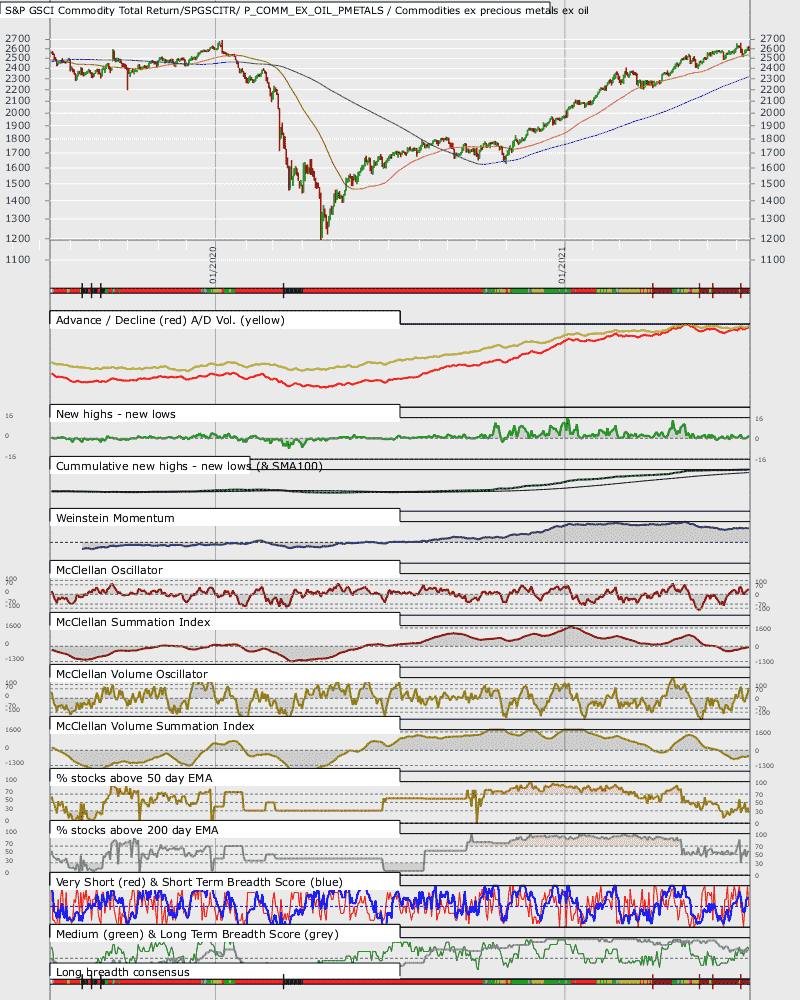Click the 1700 value on the right price axis

[x=773, y=153]
